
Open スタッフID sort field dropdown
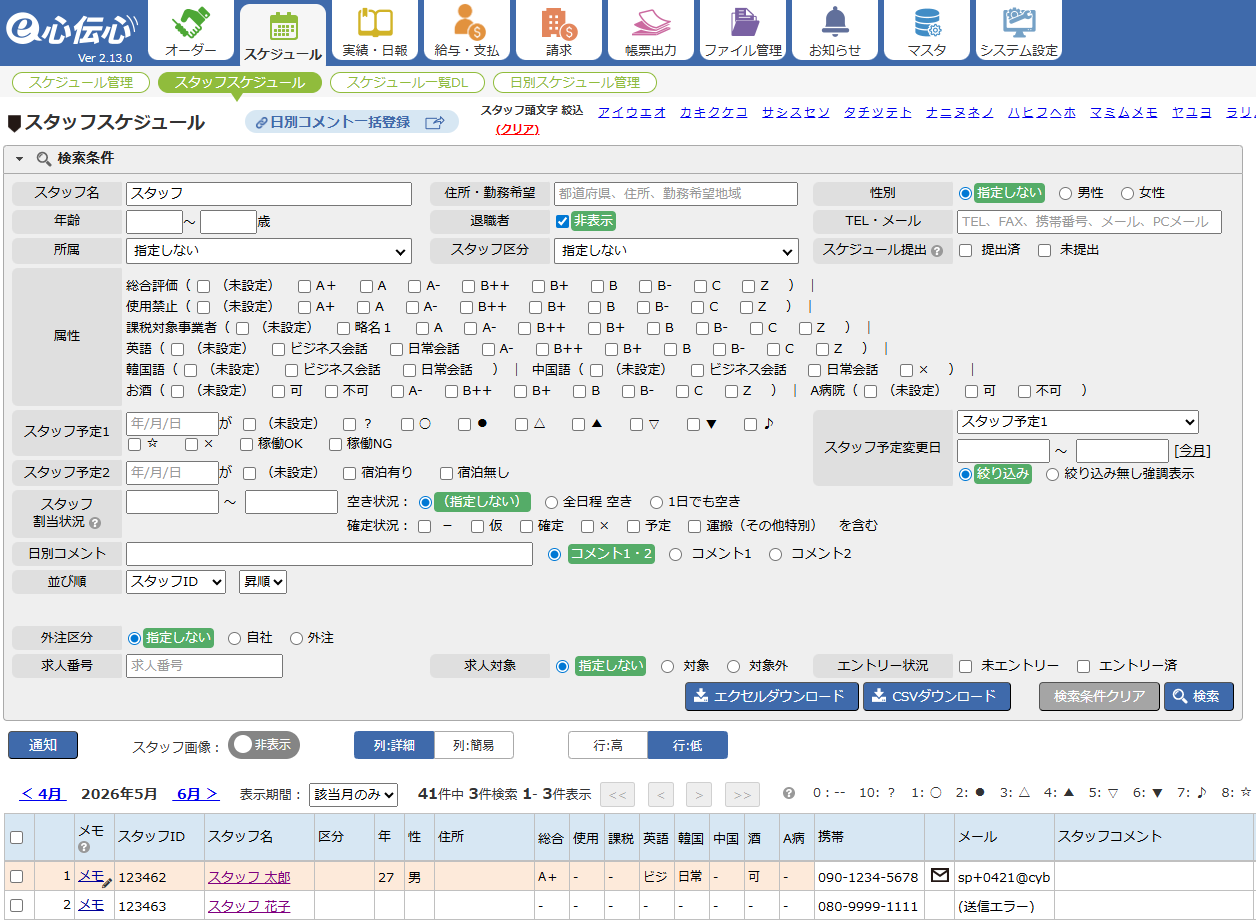pyautogui.click(x=176, y=581)
